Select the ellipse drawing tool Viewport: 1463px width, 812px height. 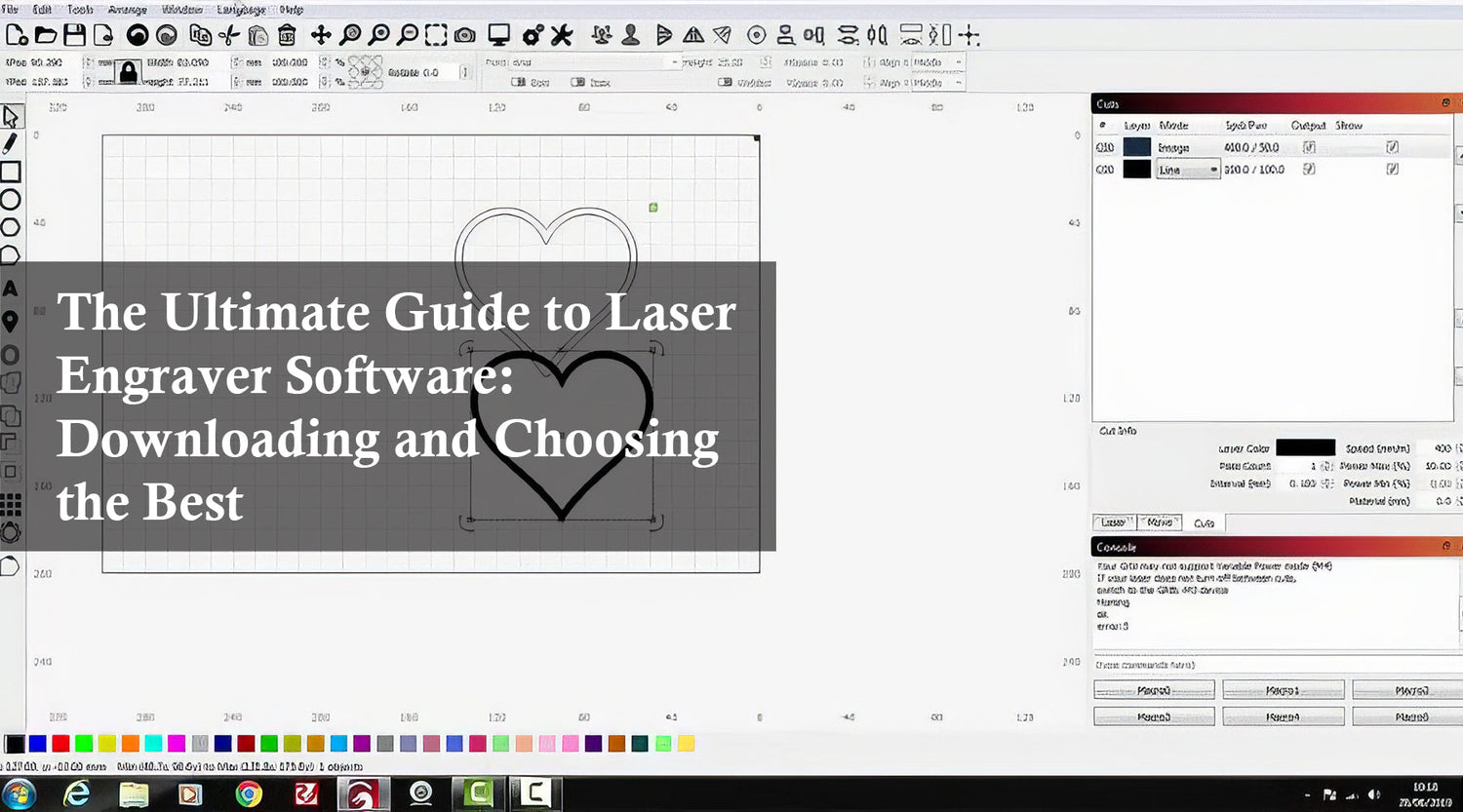click(11, 198)
